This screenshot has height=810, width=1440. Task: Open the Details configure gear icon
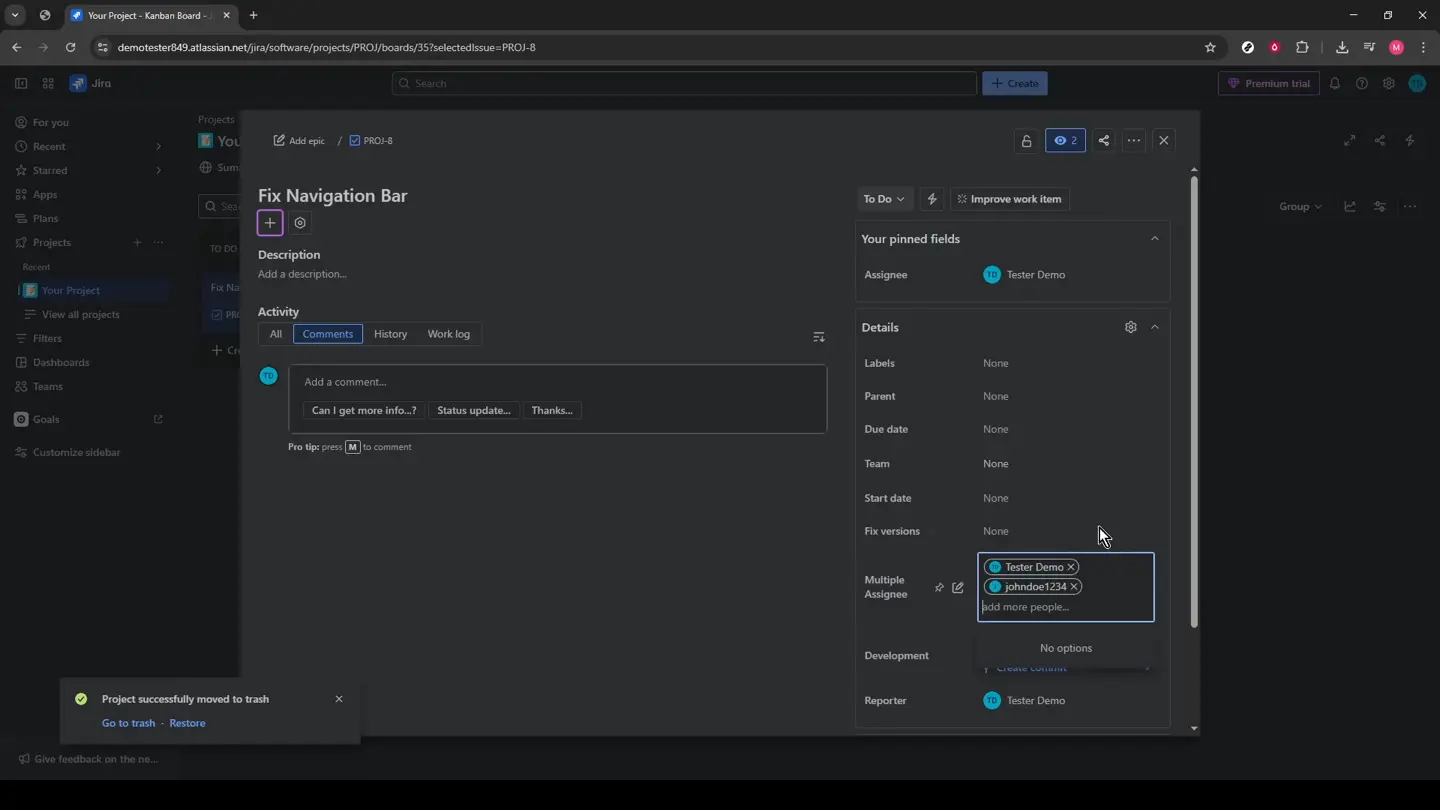pos(1131,327)
